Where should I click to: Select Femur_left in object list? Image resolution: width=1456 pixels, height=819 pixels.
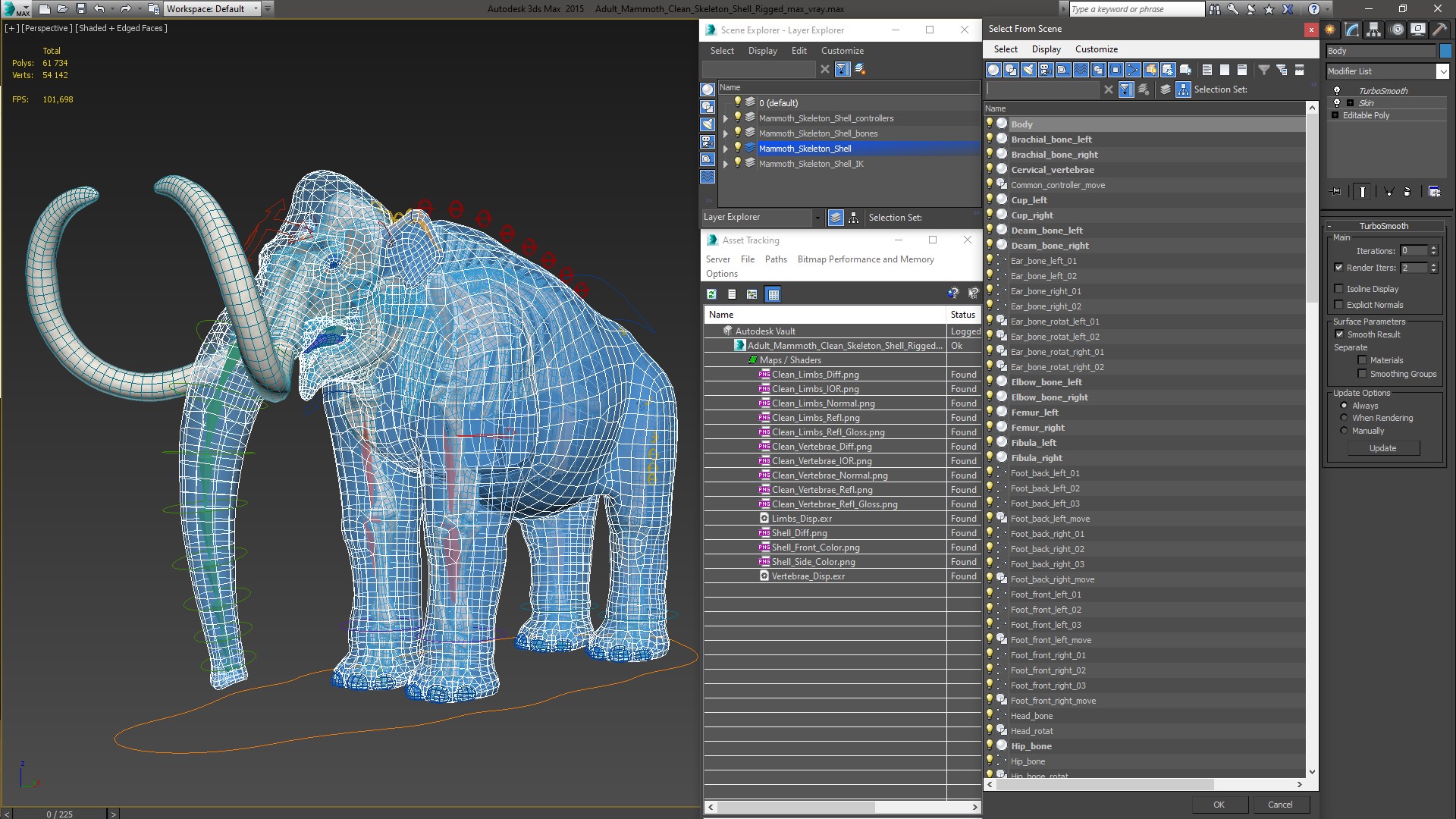tap(1034, 413)
